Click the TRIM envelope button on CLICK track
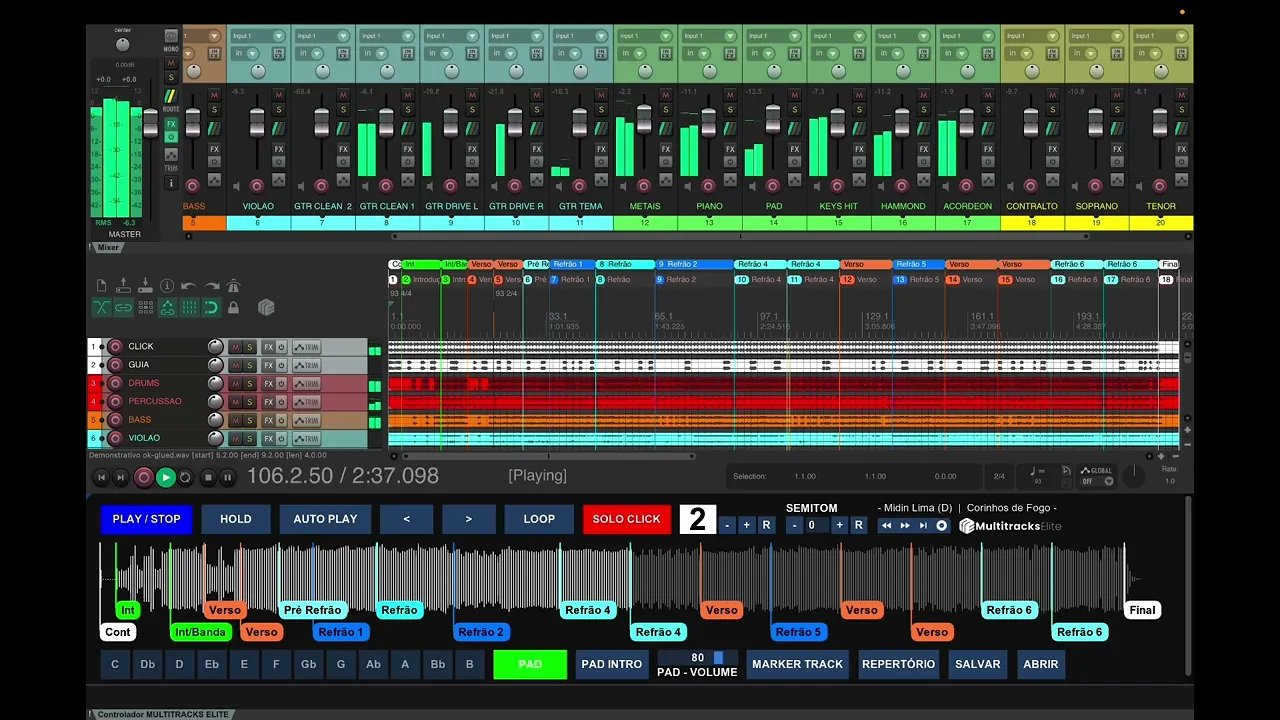 coord(306,347)
